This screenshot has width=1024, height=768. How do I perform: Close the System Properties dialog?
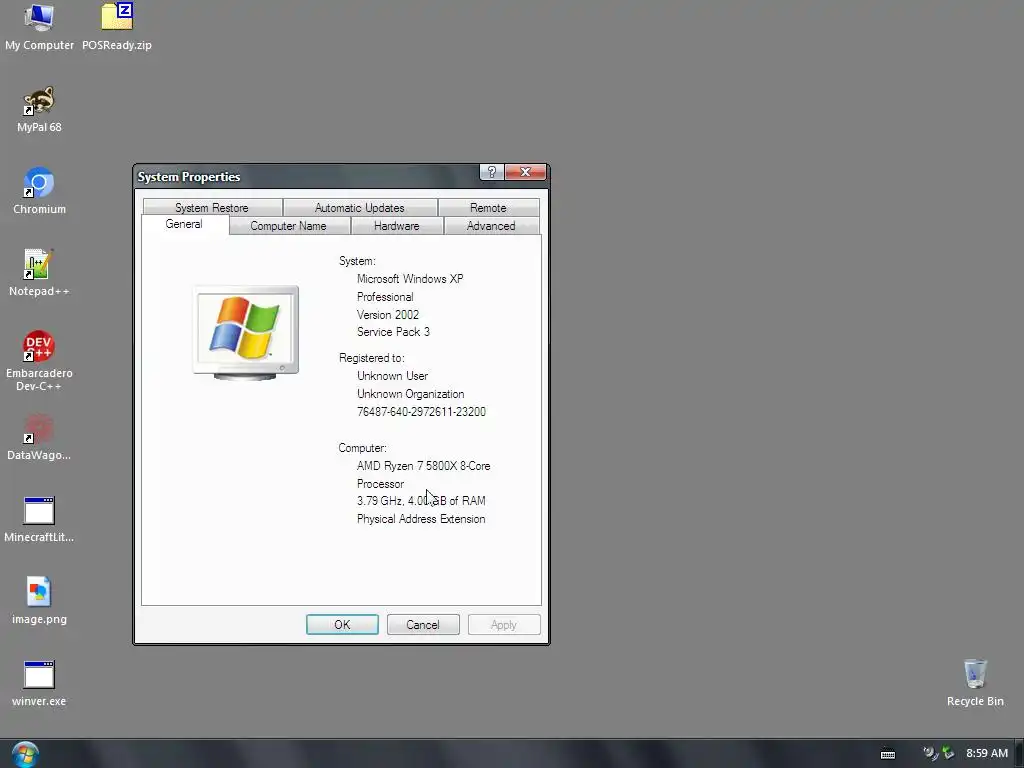click(526, 172)
